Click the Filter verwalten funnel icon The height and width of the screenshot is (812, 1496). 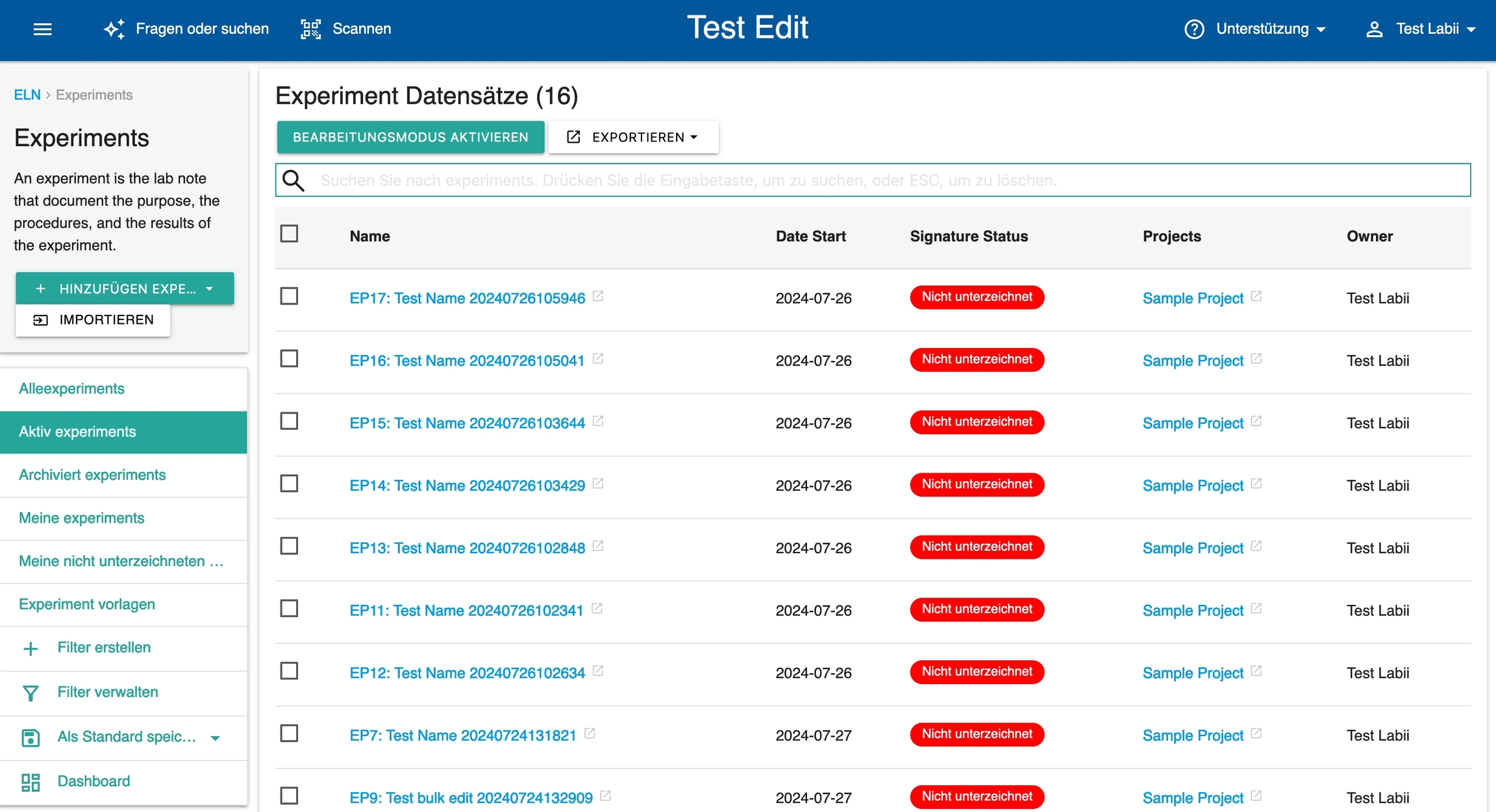click(31, 693)
